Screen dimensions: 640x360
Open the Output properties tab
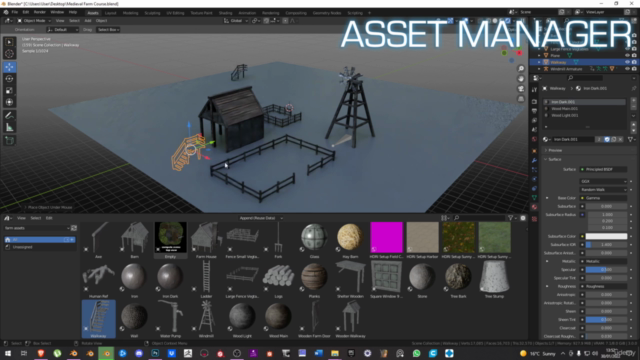tap(534, 111)
